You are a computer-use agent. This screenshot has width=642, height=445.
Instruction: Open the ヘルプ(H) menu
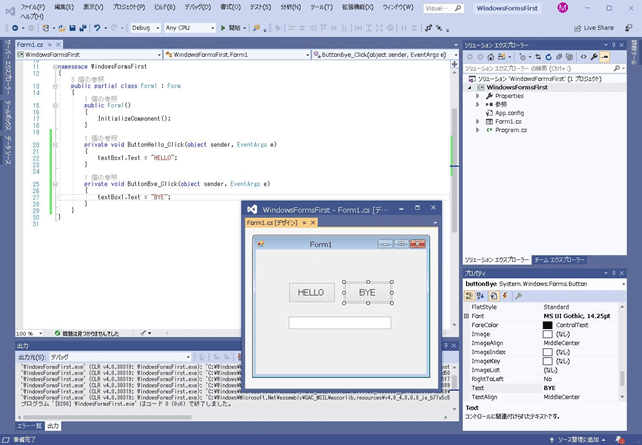pos(32,16)
